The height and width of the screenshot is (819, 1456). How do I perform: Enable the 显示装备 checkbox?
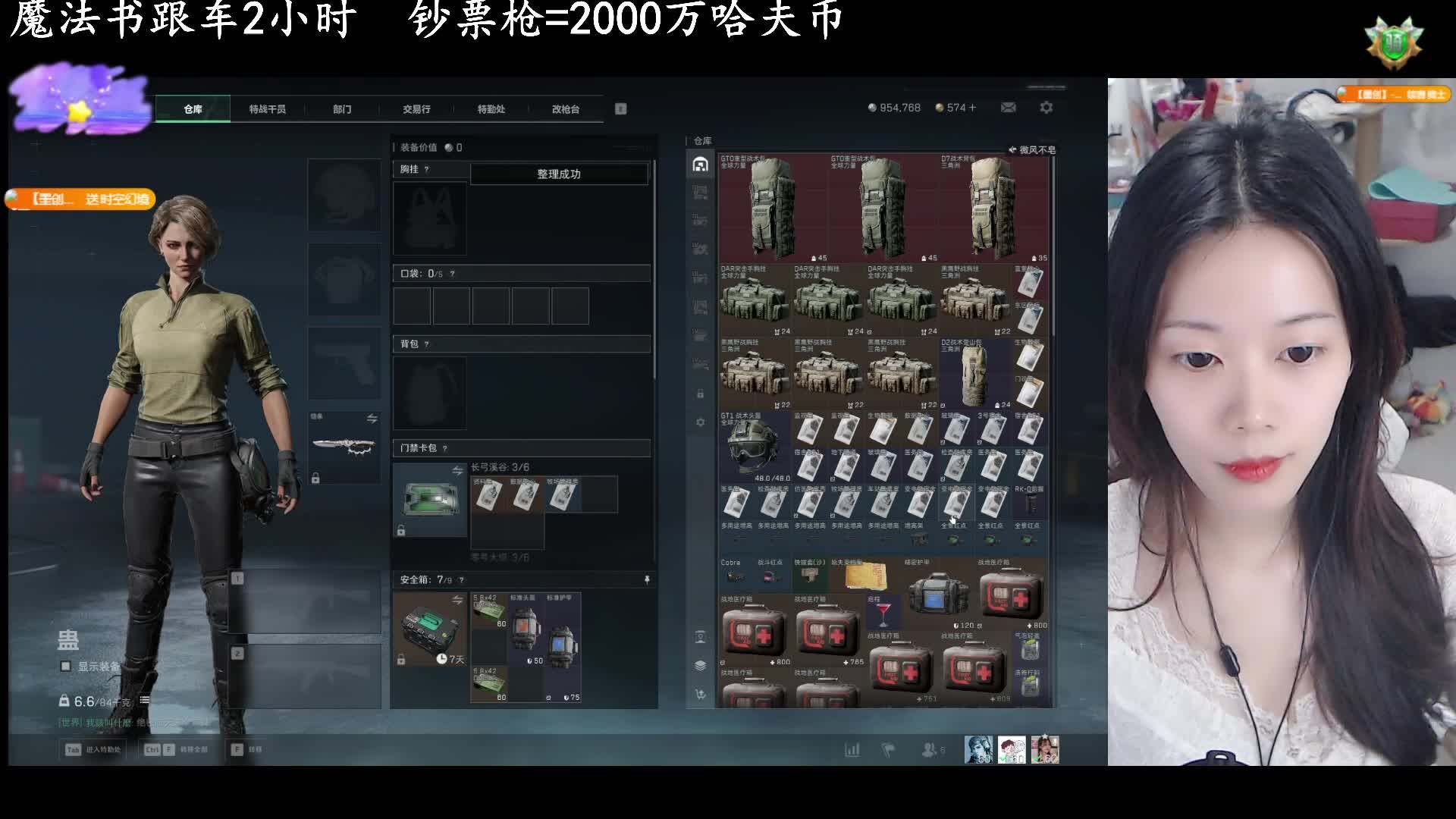coord(66,666)
